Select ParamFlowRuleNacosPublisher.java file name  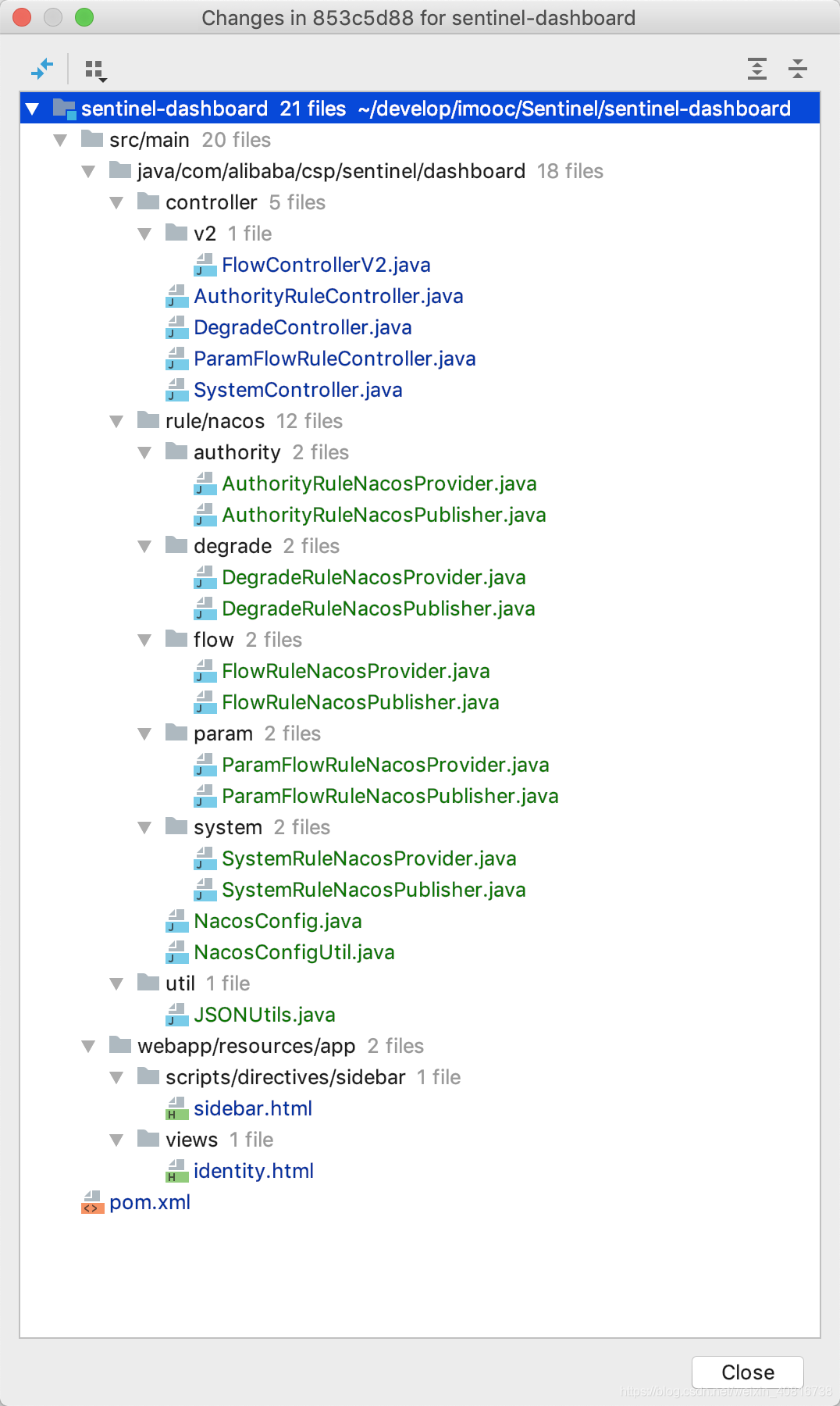click(390, 796)
